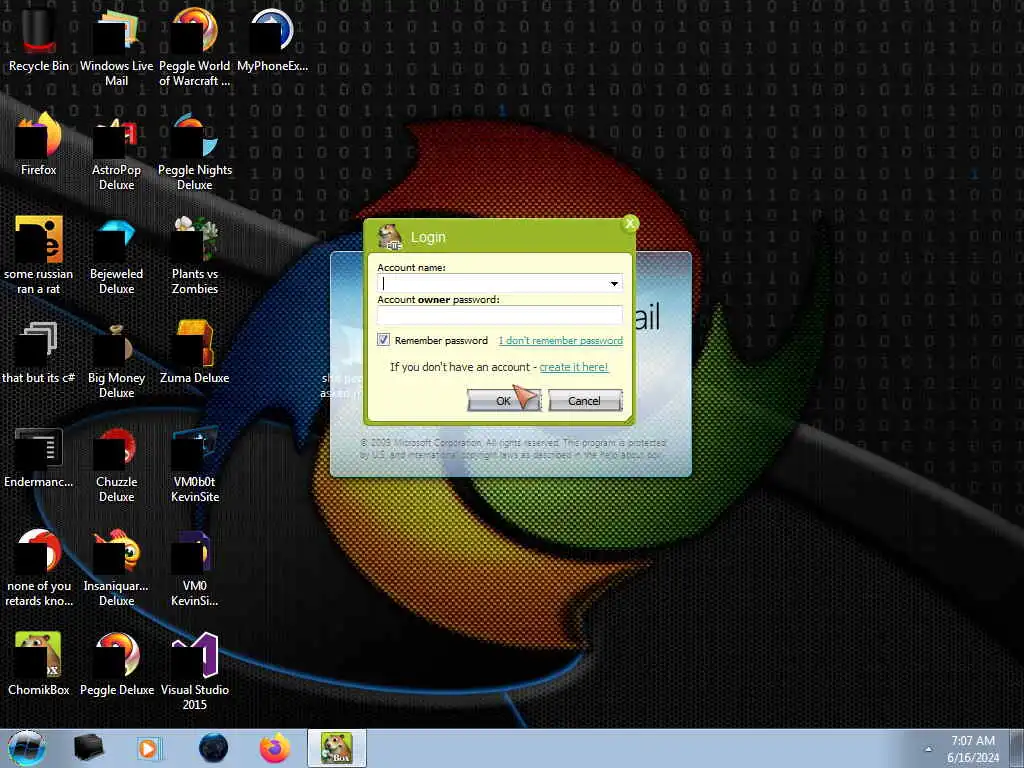Select VM0b0t KevinSite desktop icon
The width and height of the screenshot is (1024, 768).
195,464
